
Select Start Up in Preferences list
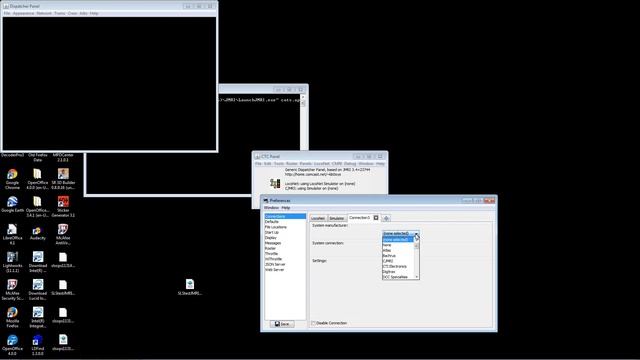click(x=285, y=232)
